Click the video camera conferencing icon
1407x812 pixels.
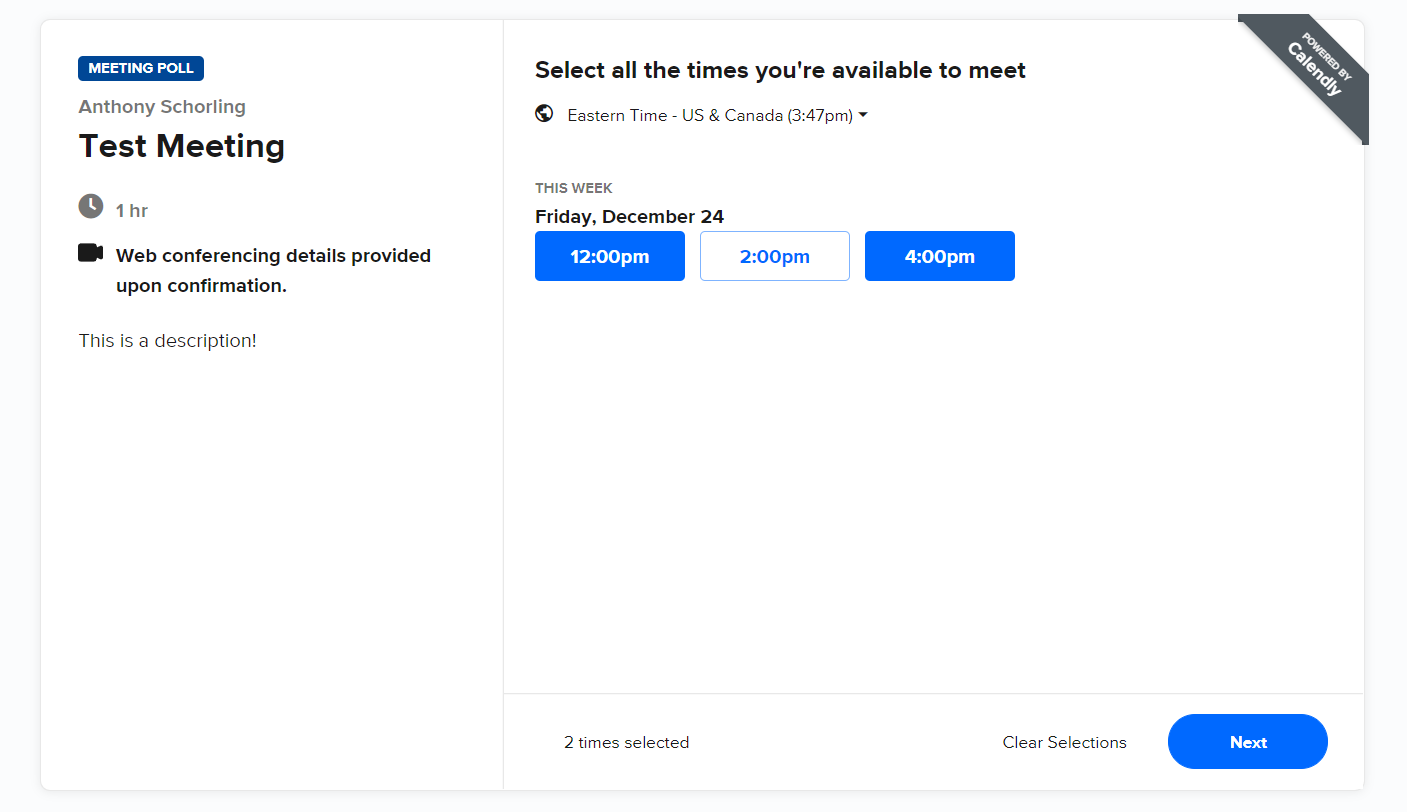click(x=91, y=253)
